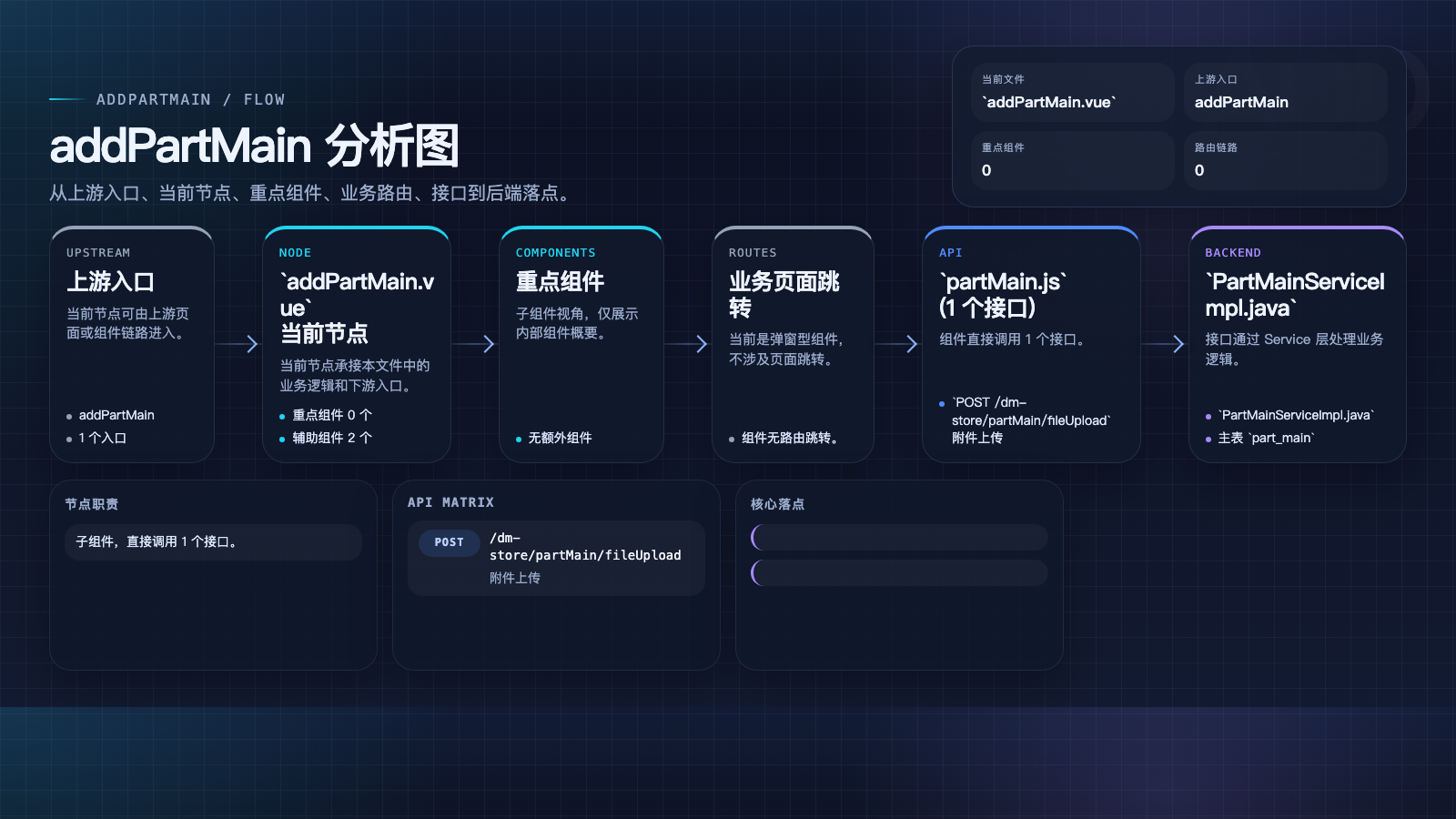
Task: Click the addPartMain bullet in UPSTREAM card
Action: point(116,415)
